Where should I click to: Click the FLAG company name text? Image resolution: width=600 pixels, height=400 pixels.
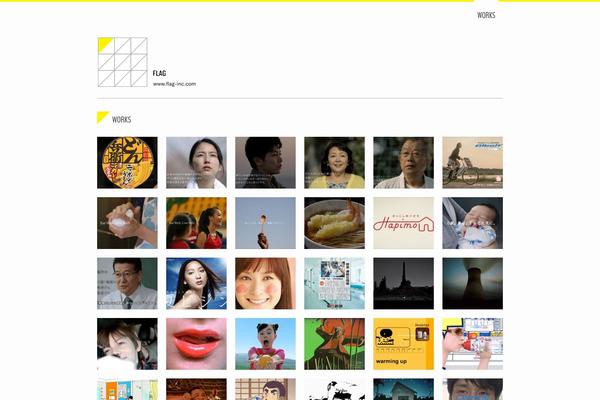point(159,73)
